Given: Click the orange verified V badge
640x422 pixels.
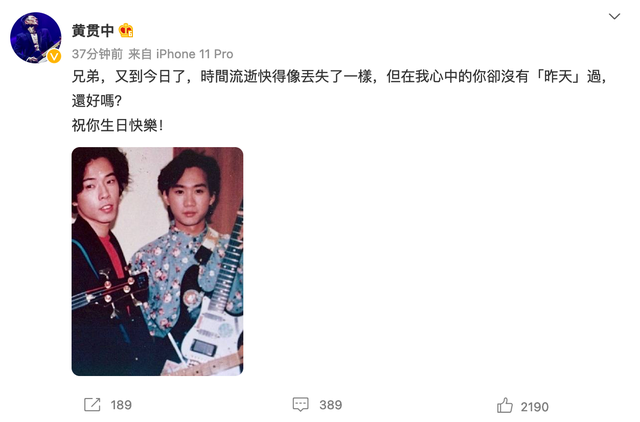Looking at the screenshot, I should [54, 56].
